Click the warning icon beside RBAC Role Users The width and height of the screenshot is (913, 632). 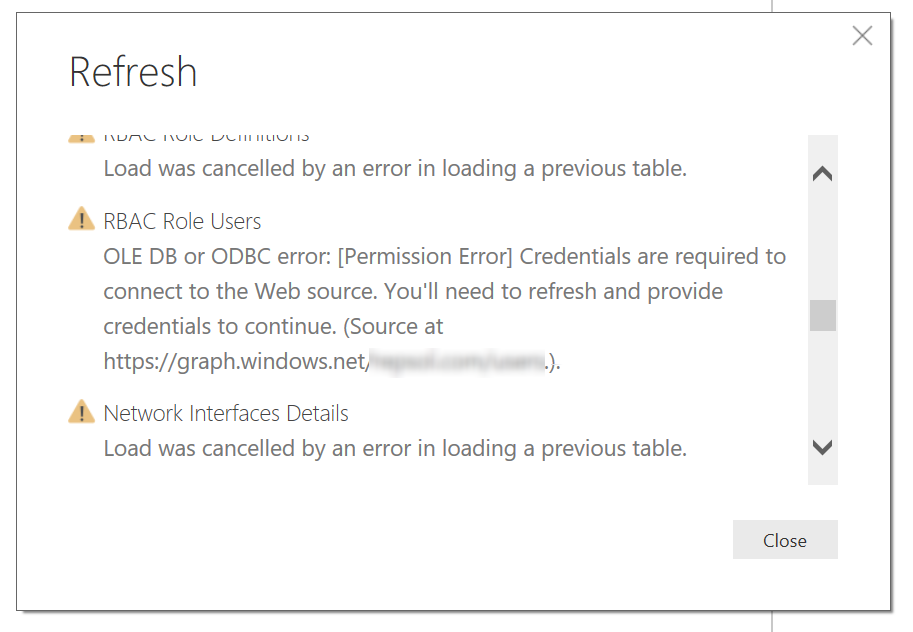81,220
